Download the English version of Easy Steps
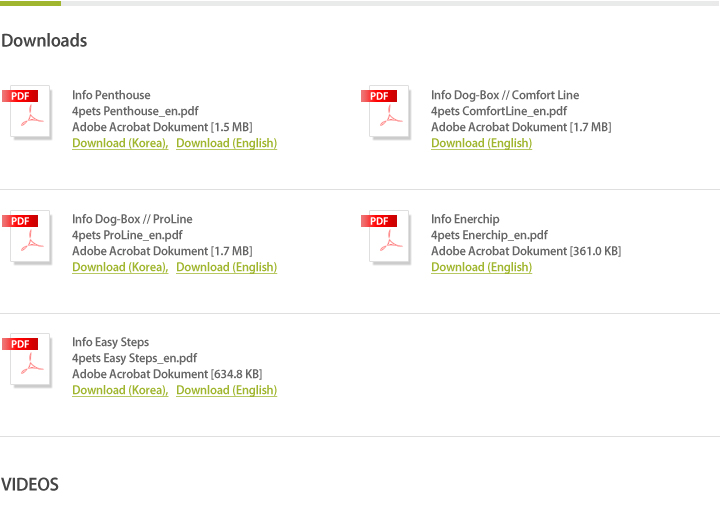720x523 pixels. coord(226,390)
